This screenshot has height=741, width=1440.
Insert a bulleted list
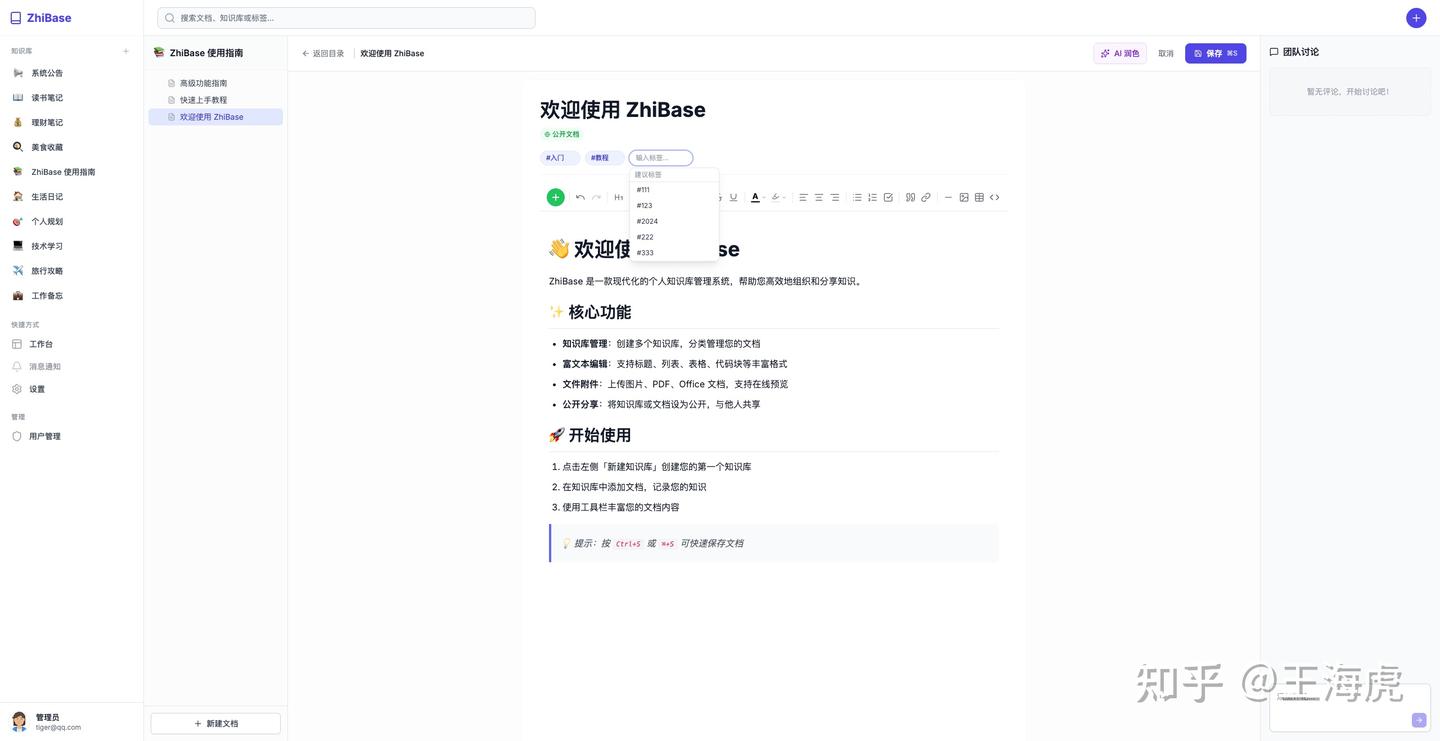click(x=857, y=197)
